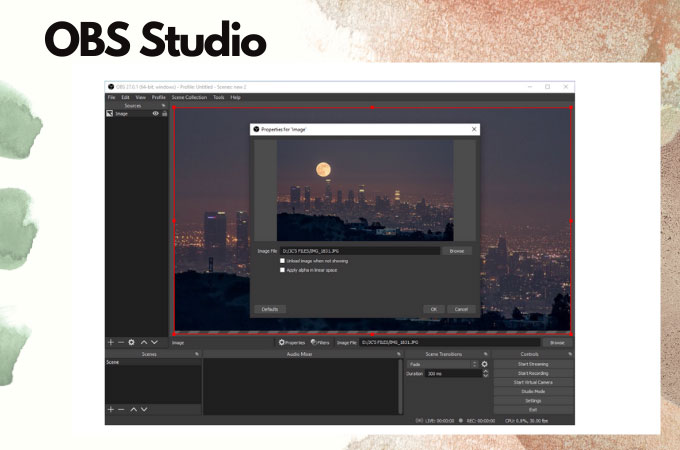Click the lock icon on Image source

(x=165, y=114)
